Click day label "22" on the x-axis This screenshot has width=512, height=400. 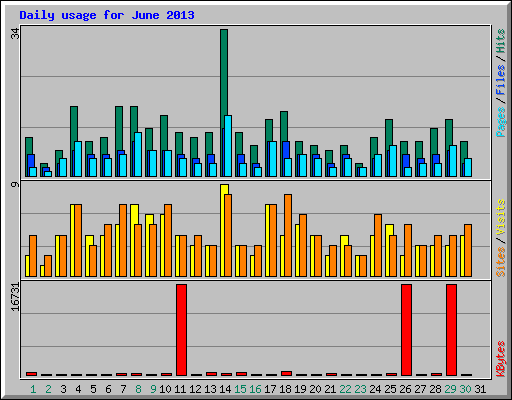[345, 389]
